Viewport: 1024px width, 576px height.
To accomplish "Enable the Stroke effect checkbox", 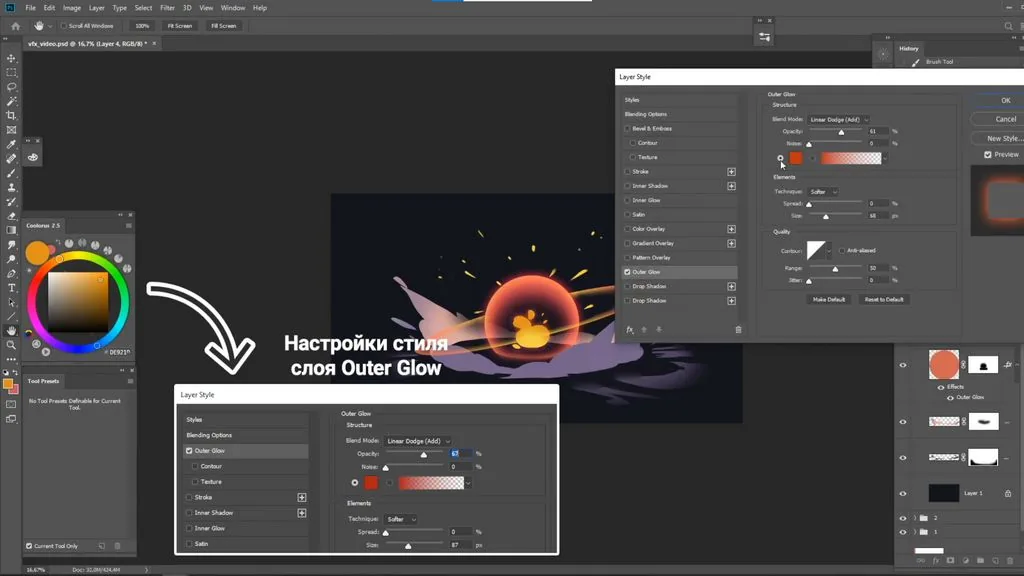I will pos(628,172).
